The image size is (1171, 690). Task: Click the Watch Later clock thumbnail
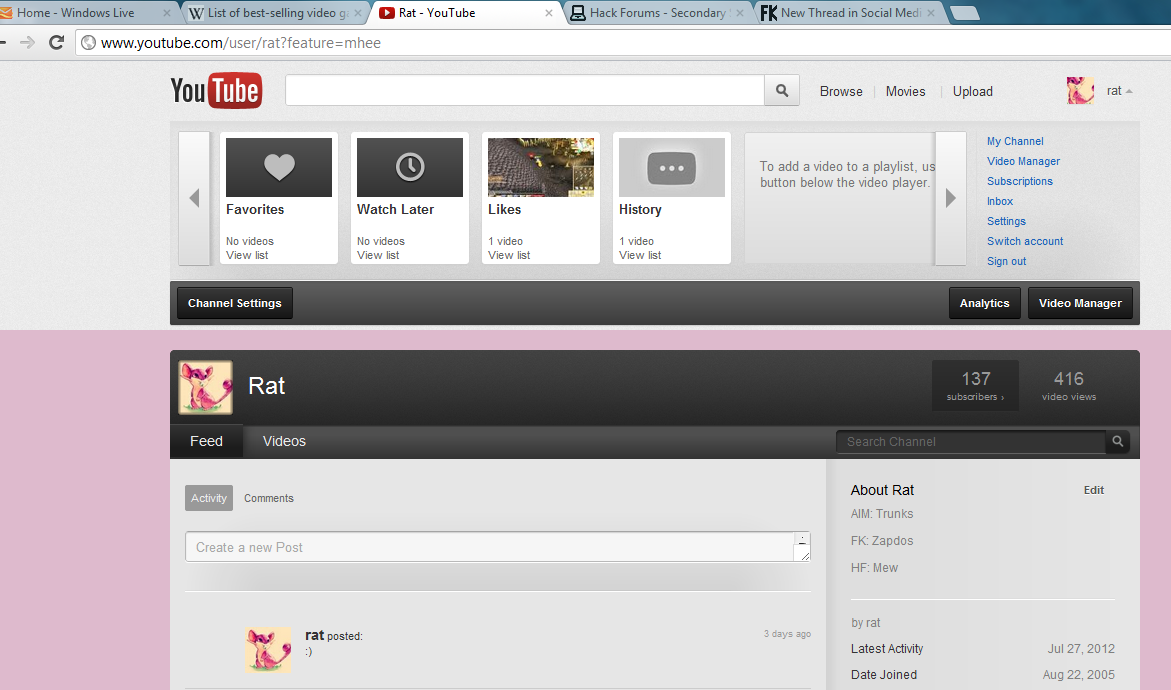point(410,167)
